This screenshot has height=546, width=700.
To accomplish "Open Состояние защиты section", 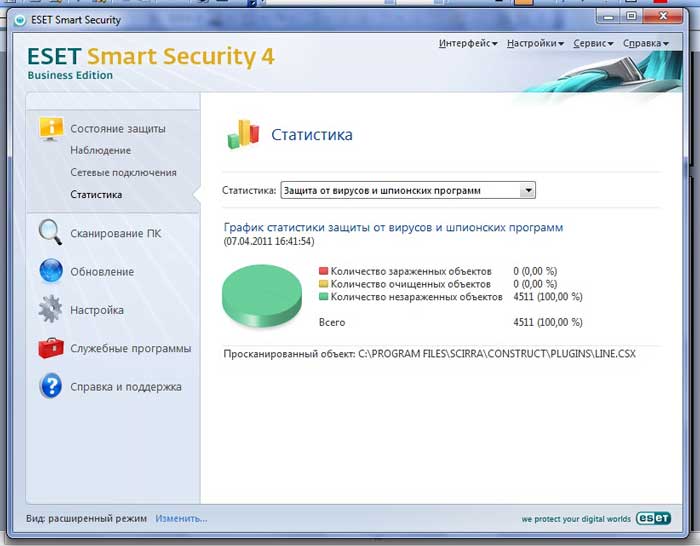I will 118,129.
